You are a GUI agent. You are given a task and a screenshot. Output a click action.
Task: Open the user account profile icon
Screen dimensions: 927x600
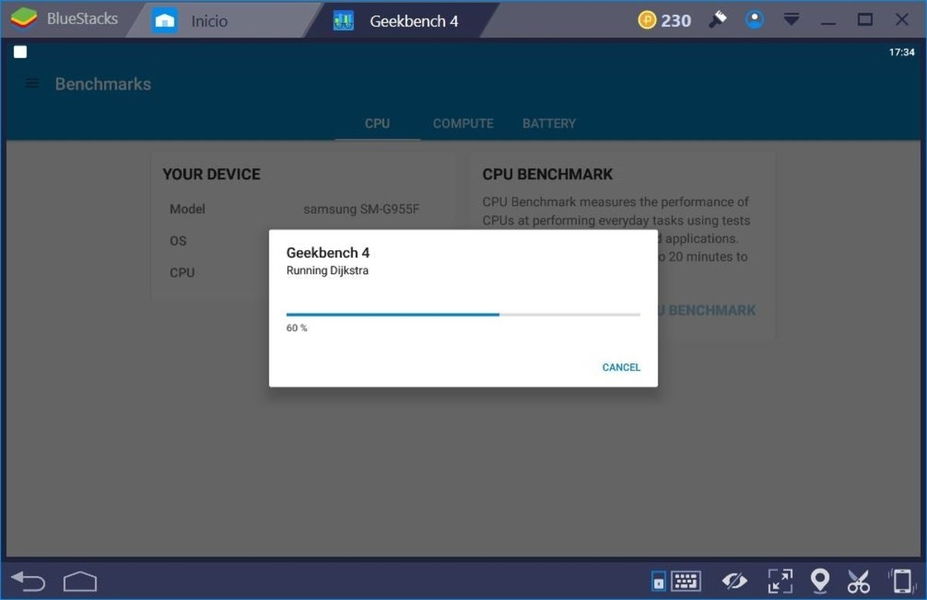tap(754, 20)
